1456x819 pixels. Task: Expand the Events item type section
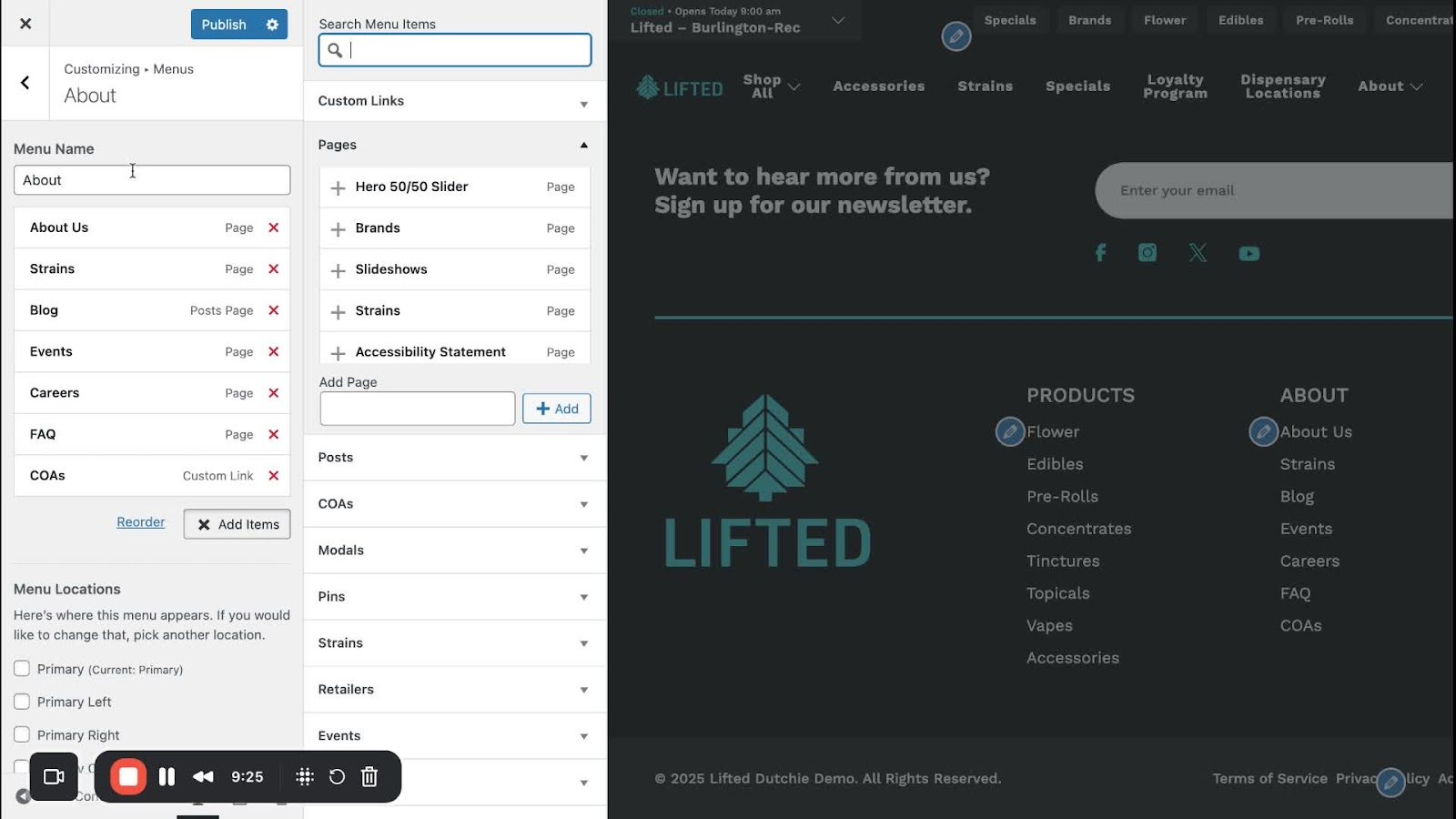tap(455, 736)
